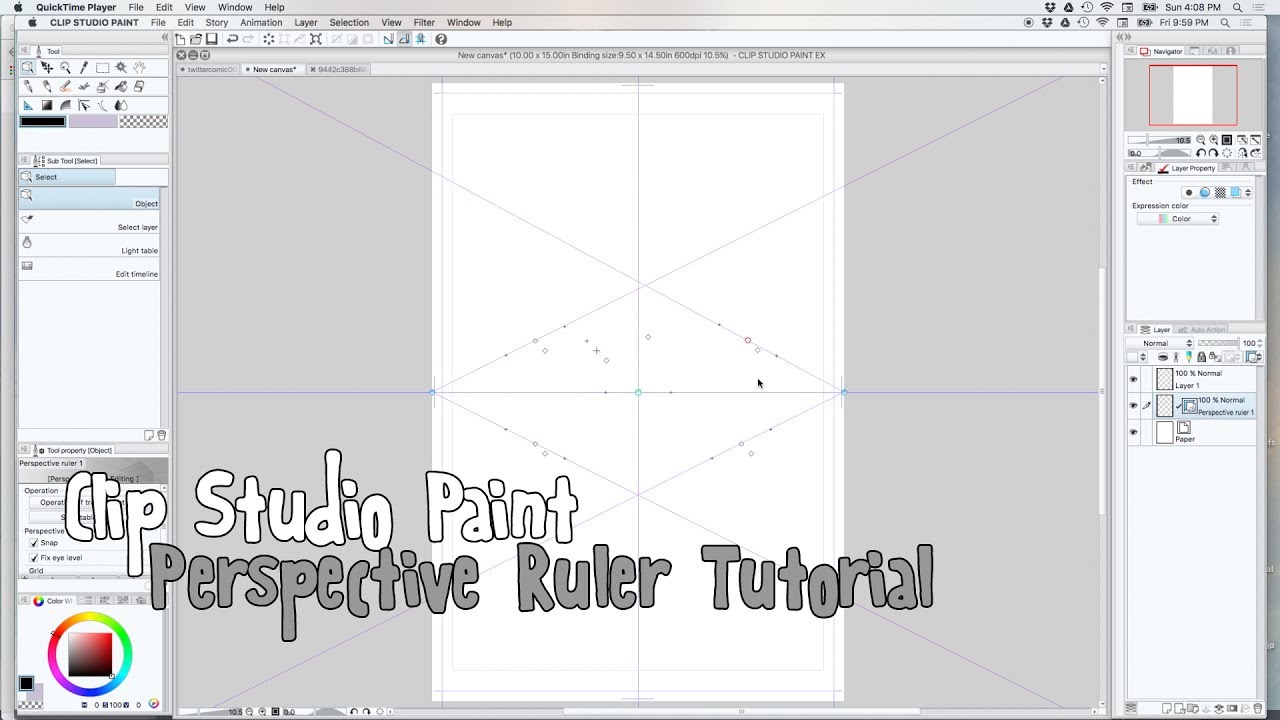Click the Open file icon in command bar
The width and height of the screenshot is (1280, 720).
click(196, 39)
